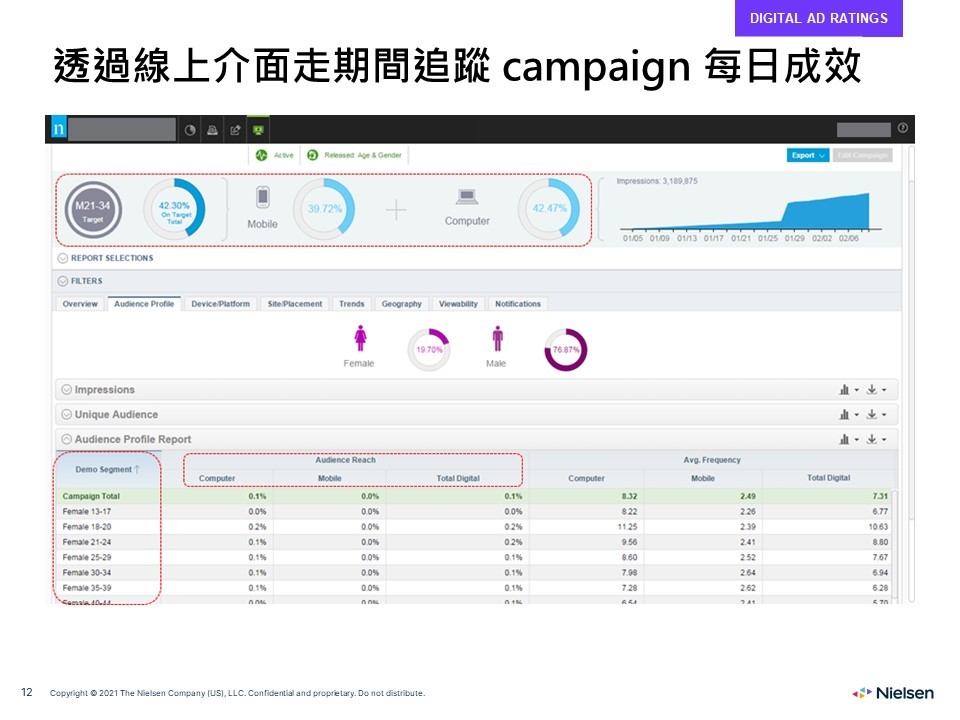
Task: Click the 76.87% Male donut chart
Action: click(566, 350)
